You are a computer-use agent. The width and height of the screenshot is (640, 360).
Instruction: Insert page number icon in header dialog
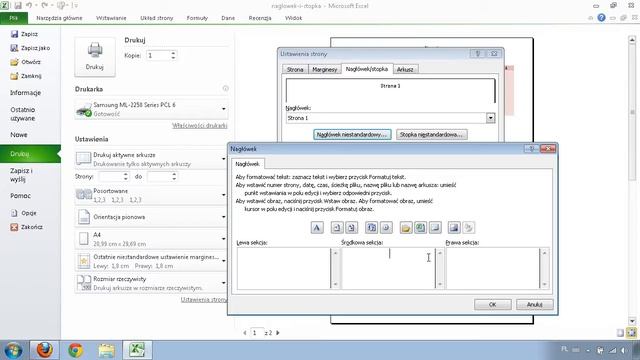point(337,227)
